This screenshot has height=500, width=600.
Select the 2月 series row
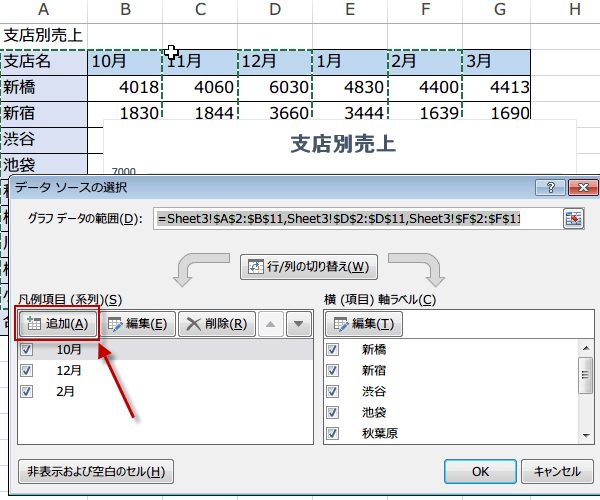point(165,391)
